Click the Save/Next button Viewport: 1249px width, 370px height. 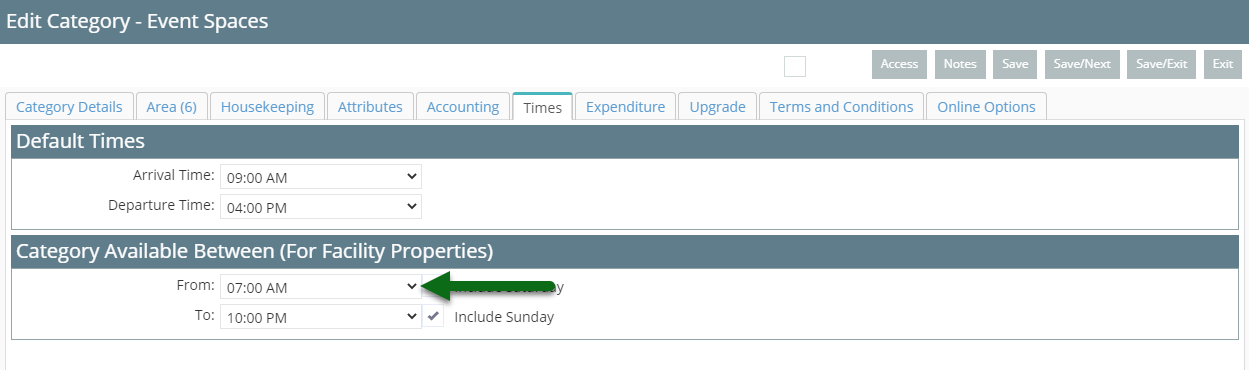pos(1082,64)
